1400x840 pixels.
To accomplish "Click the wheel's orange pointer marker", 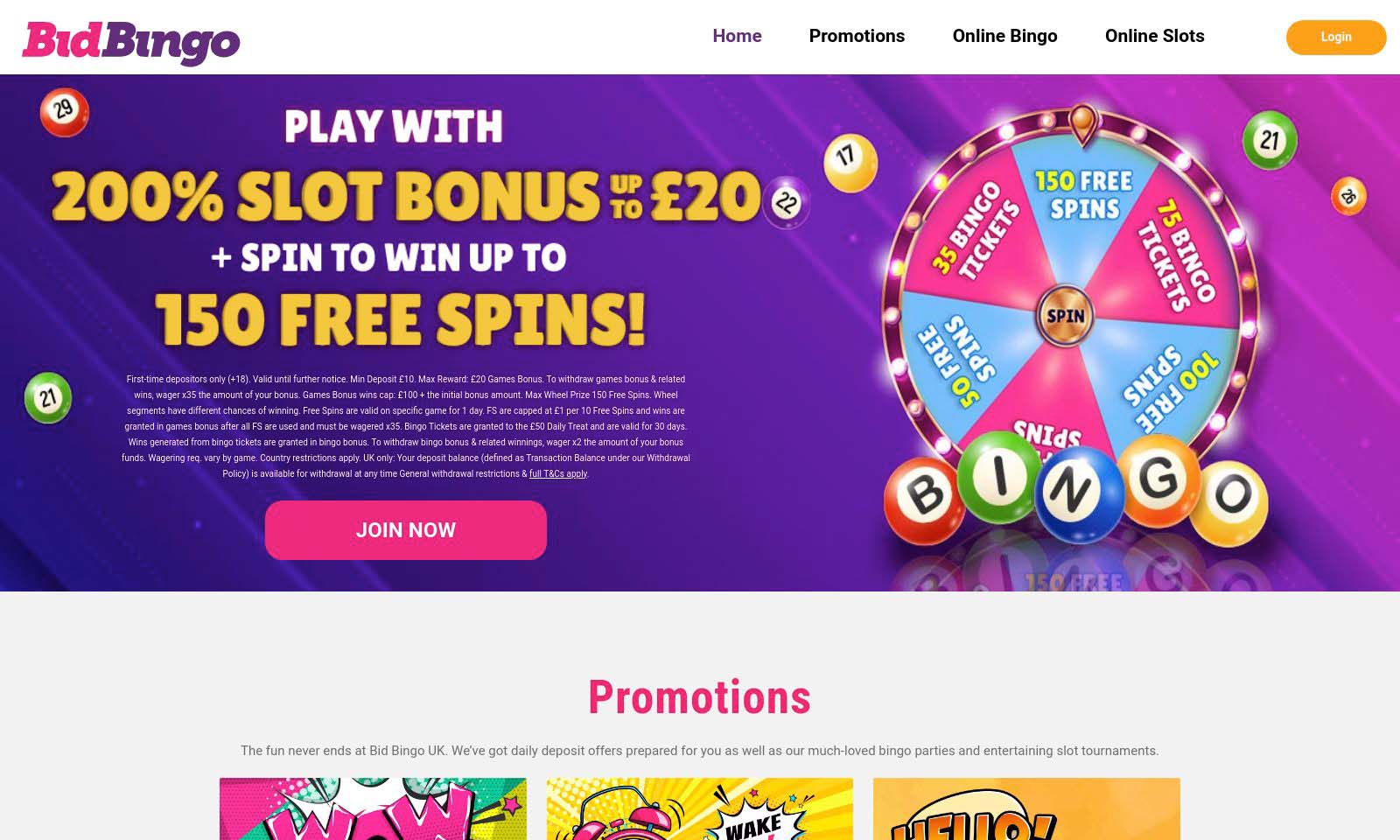I will point(1083,123).
